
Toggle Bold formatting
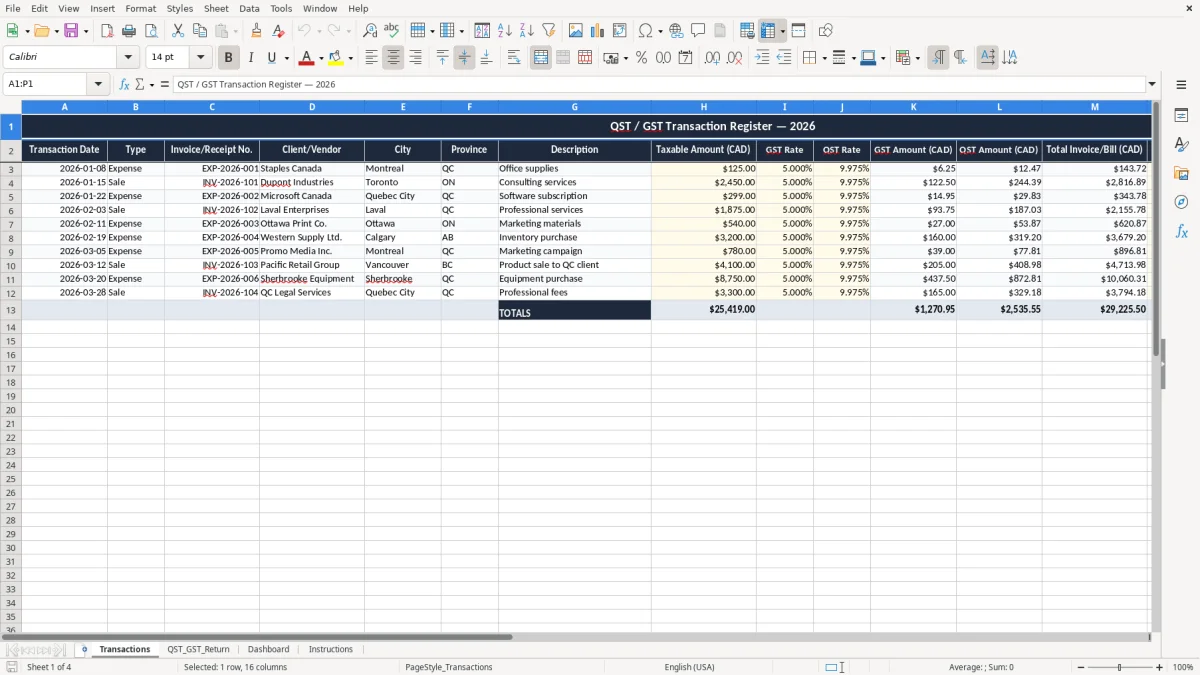point(229,58)
